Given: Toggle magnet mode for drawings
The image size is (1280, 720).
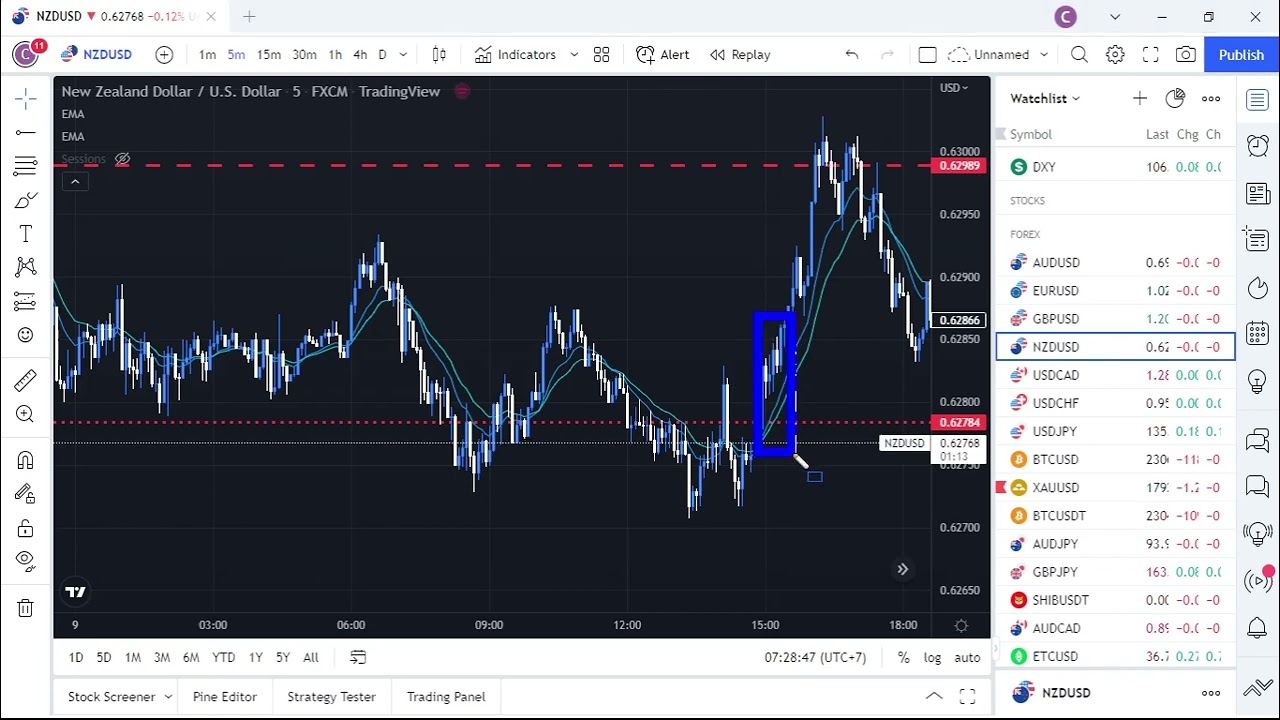Looking at the screenshot, I should 26,460.
